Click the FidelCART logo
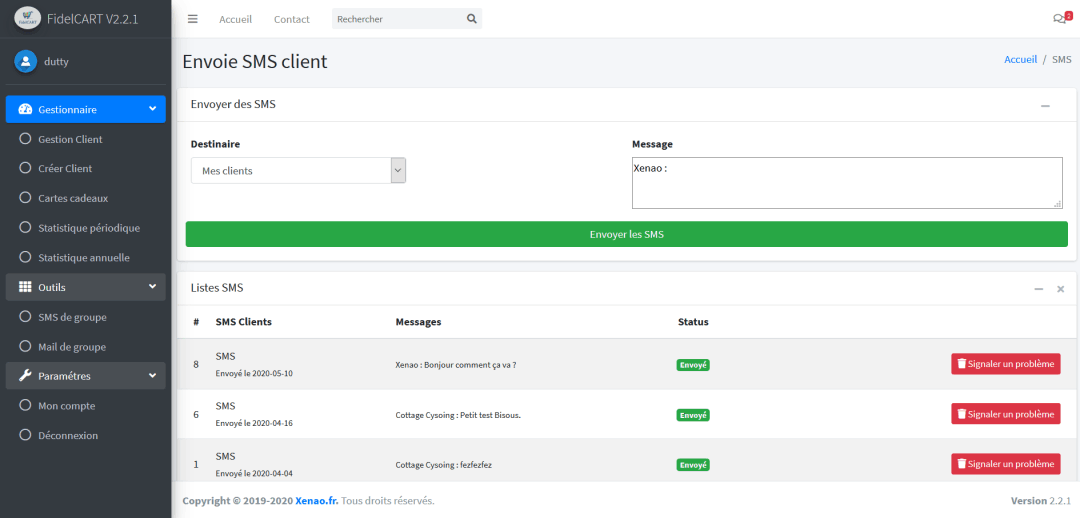Screen dimensions: 1080x518 point(28,18)
